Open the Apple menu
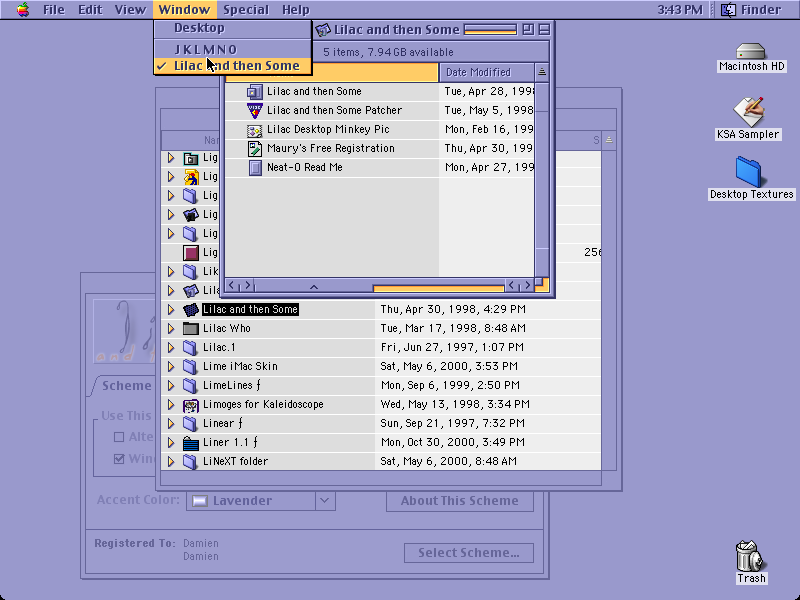The width and height of the screenshot is (800, 600). [23, 10]
